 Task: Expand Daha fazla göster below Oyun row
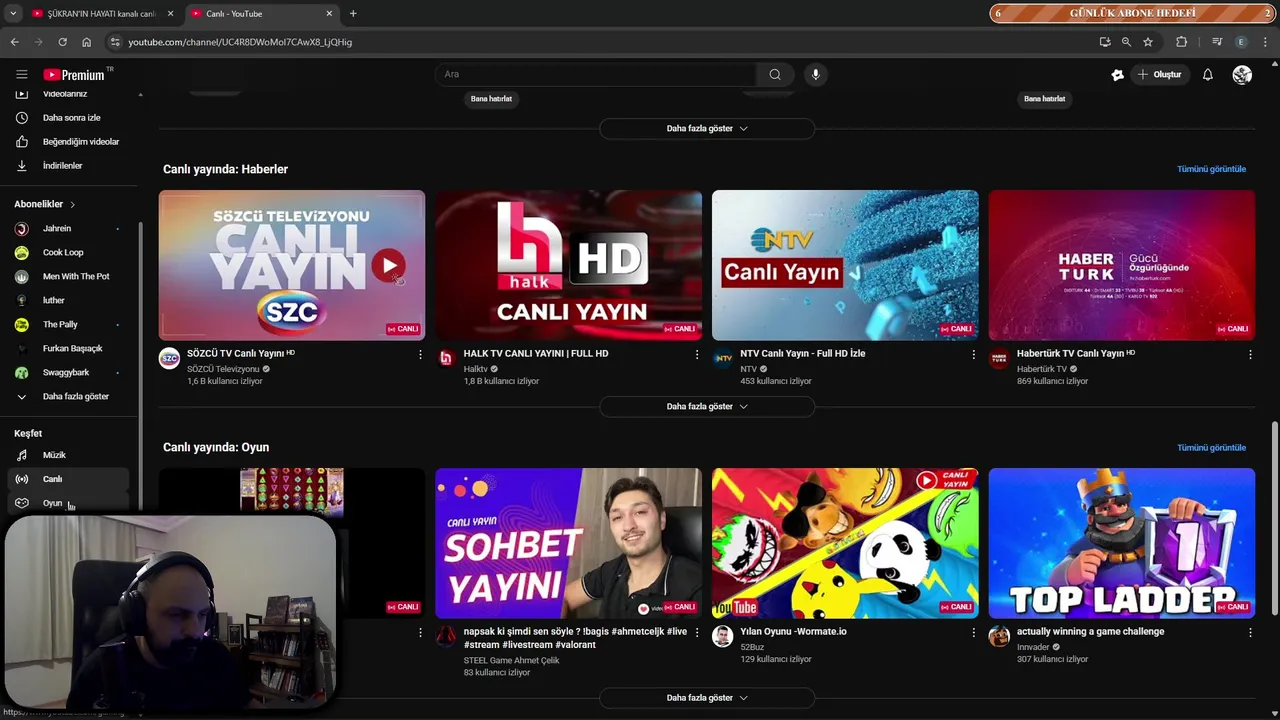(707, 698)
